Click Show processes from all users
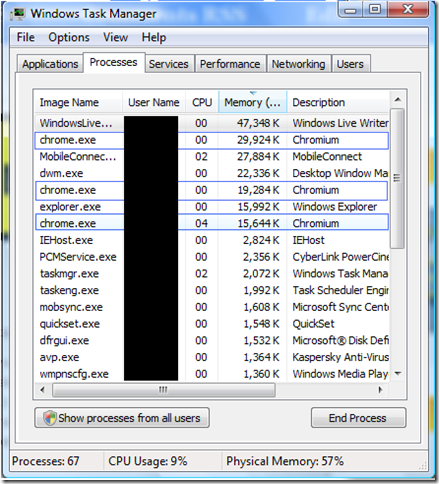 coord(122,418)
